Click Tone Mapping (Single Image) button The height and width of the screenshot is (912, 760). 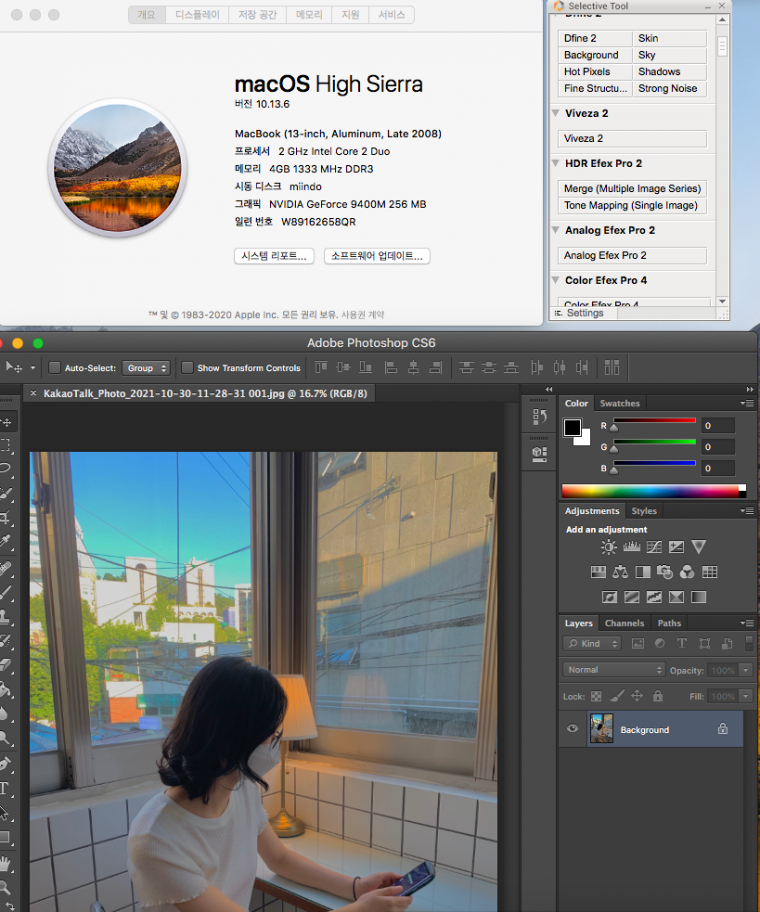point(632,205)
